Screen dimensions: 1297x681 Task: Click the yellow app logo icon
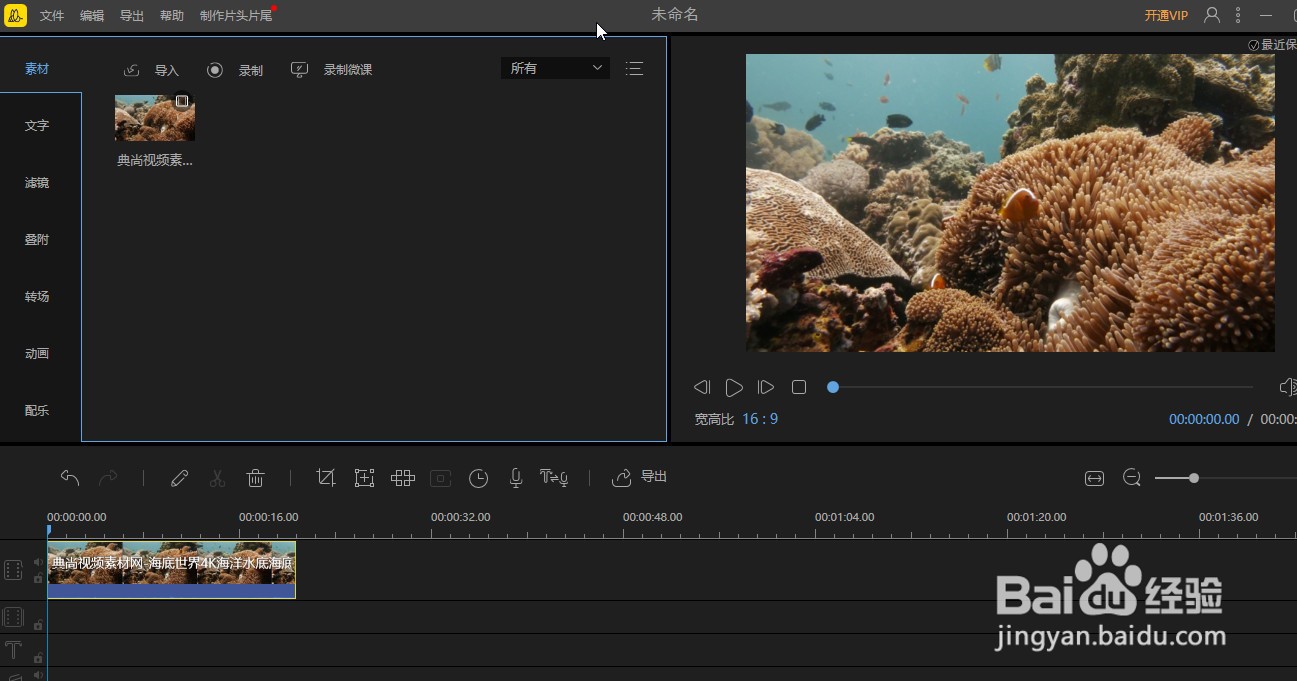pos(15,15)
